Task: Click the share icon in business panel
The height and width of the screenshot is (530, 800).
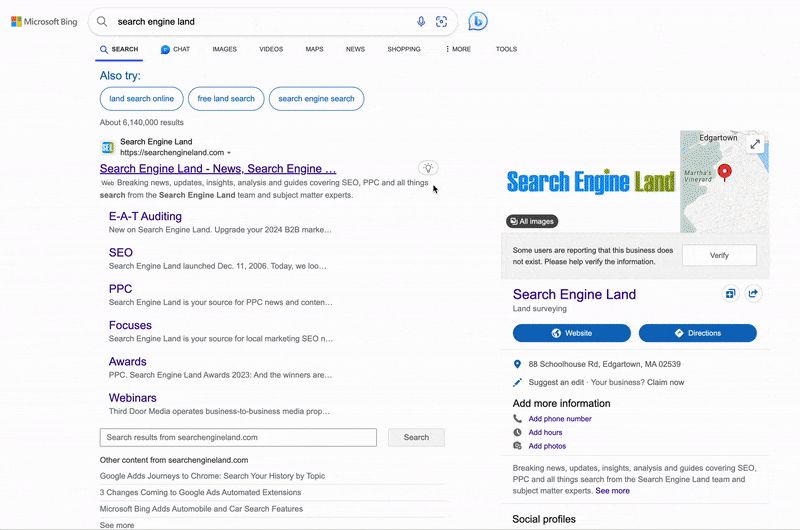Action: 753,293
